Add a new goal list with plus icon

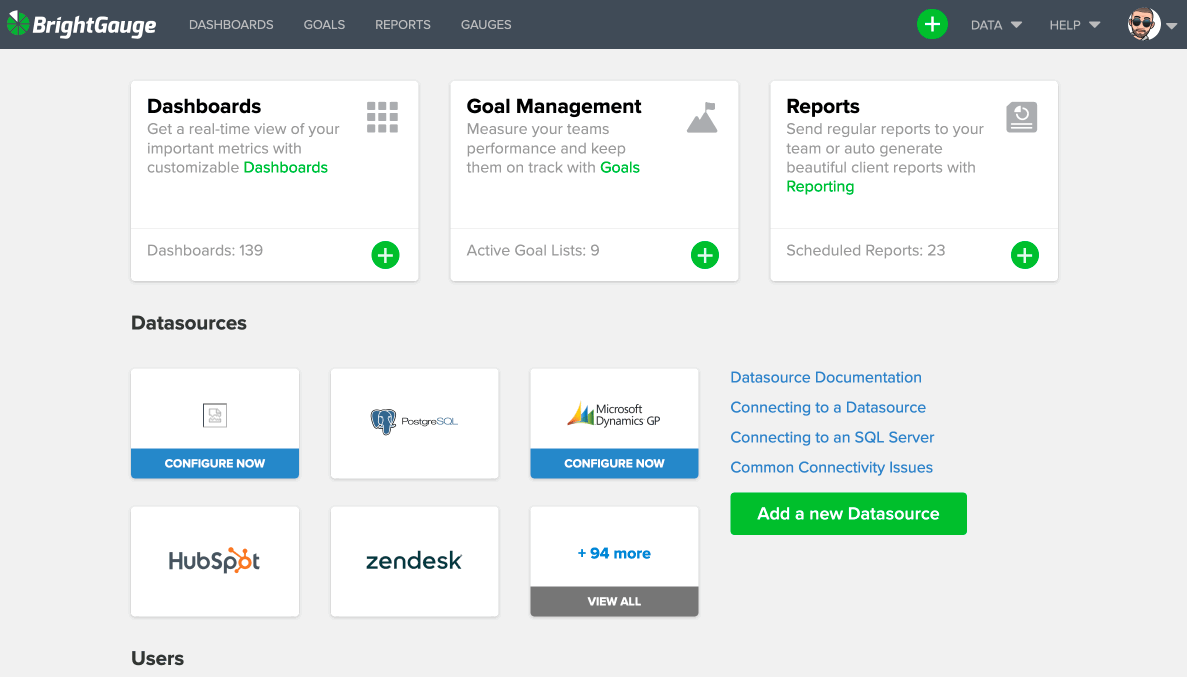pos(705,255)
